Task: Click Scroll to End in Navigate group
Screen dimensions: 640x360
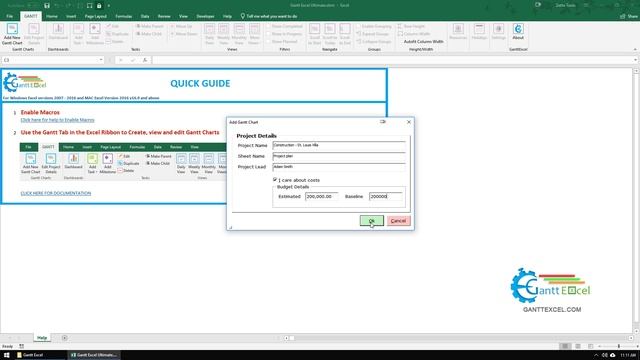Action: click(x=345, y=34)
